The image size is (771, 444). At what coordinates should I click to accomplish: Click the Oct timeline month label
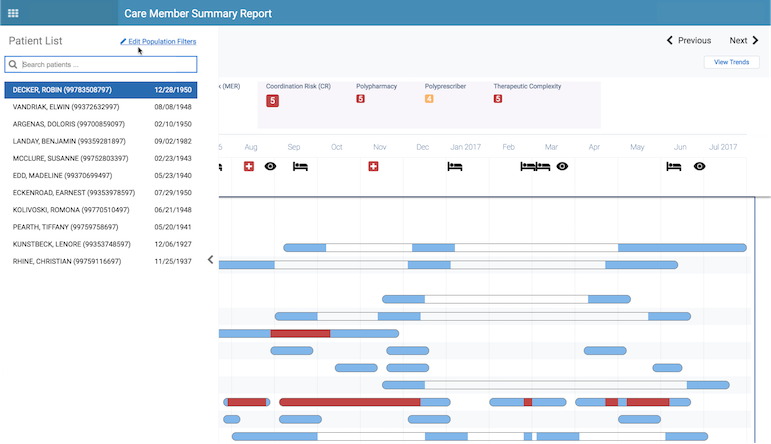pos(336,147)
